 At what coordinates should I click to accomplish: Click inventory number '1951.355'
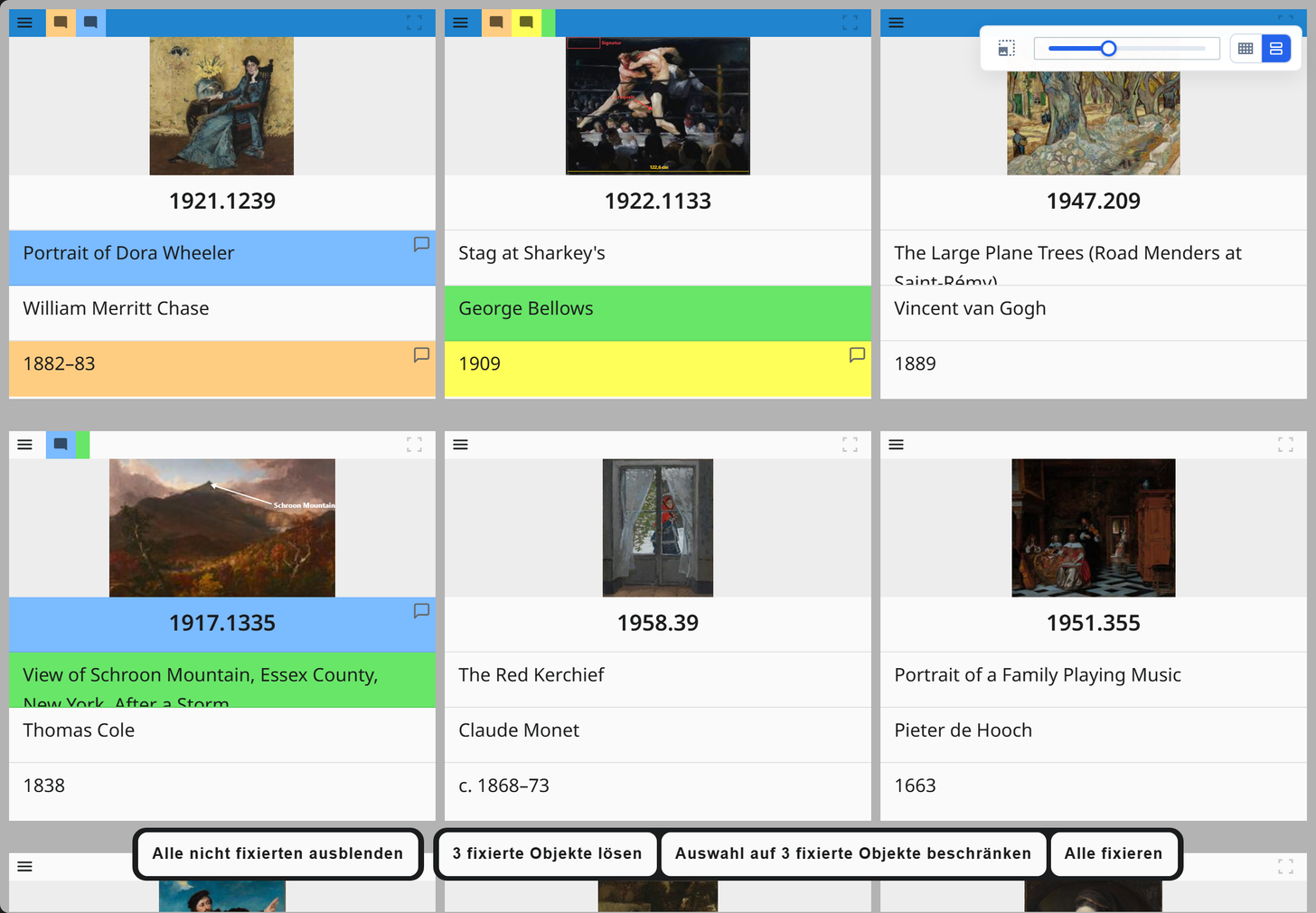click(1094, 623)
